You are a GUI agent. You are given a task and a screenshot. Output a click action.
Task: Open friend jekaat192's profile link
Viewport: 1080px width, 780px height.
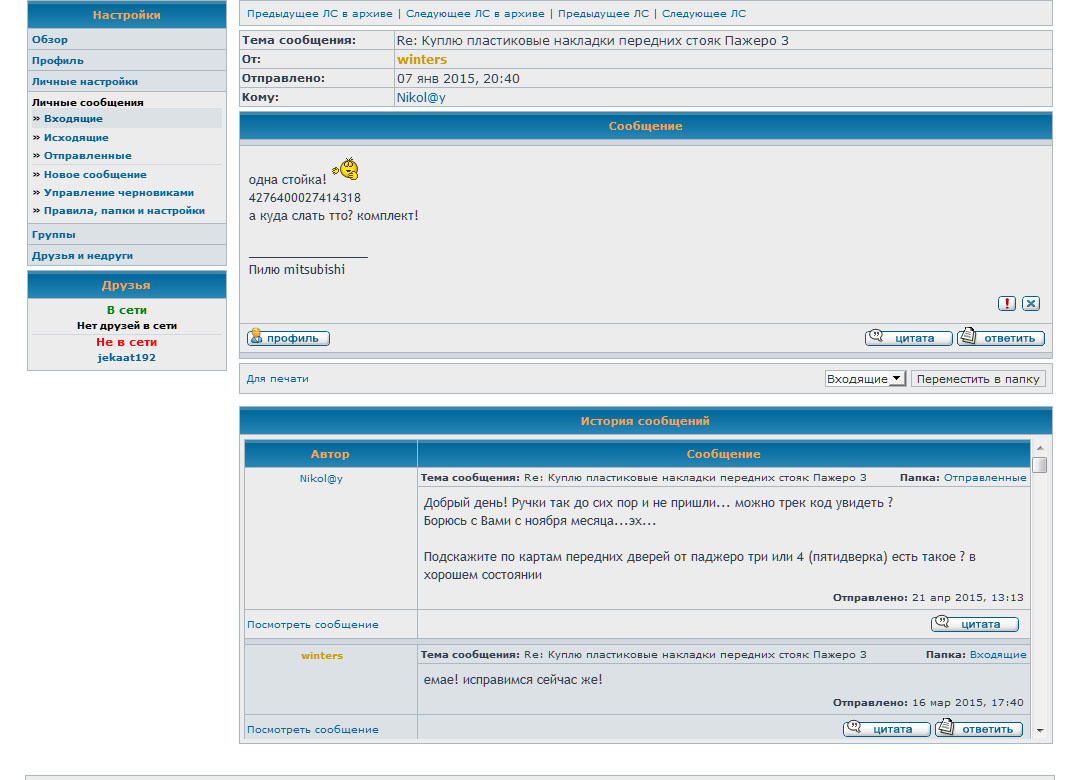127,358
